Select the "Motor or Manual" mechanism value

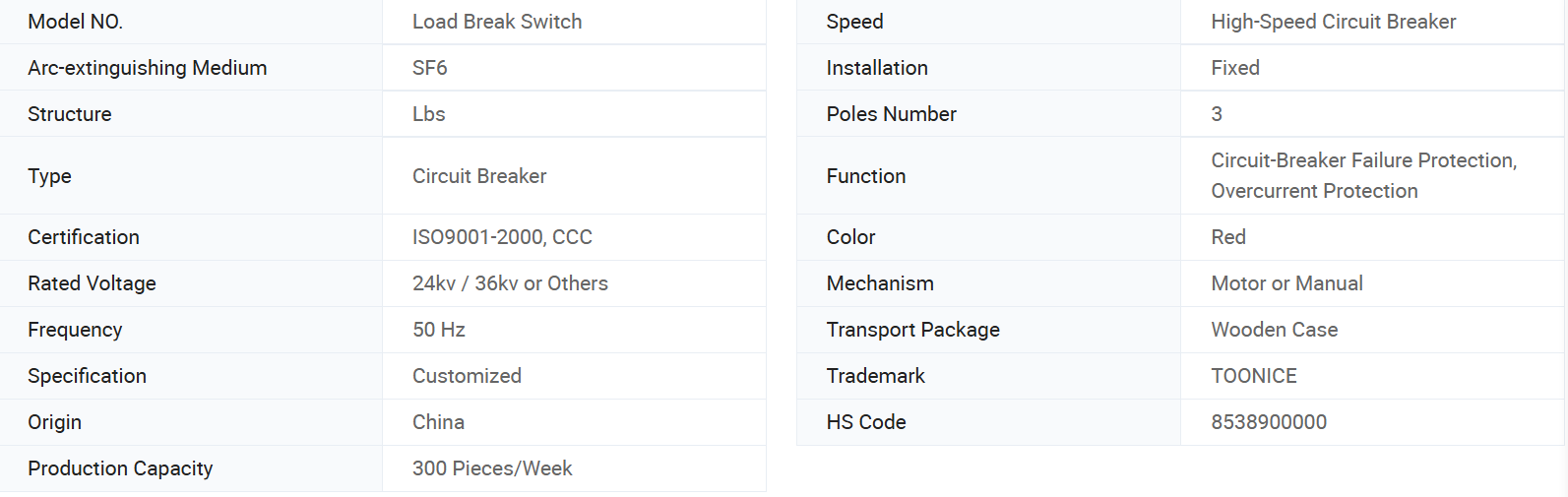[x=1286, y=283]
